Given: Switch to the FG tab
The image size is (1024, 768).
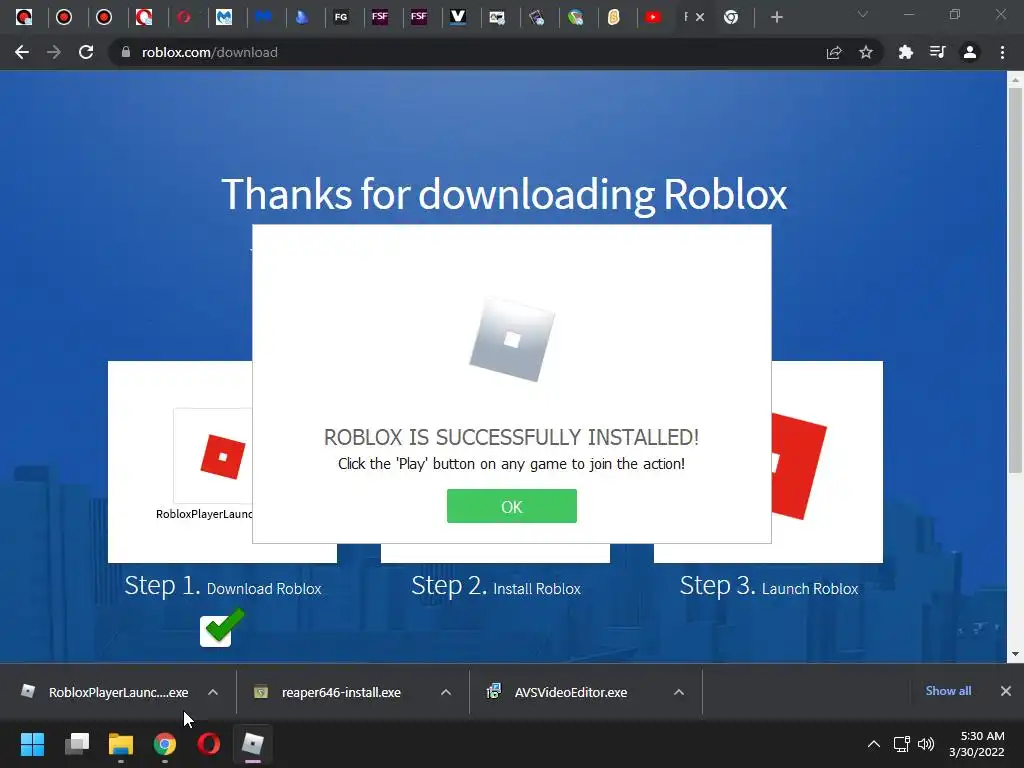Looking at the screenshot, I should pyautogui.click(x=341, y=18).
